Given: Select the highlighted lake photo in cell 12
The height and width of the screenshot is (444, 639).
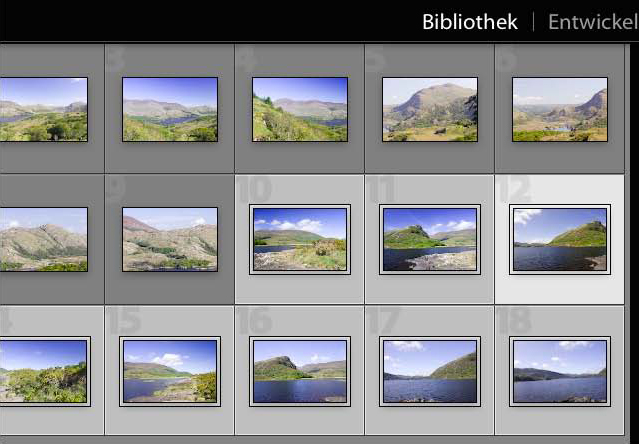Looking at the screenshot, I should coord(560,240).
